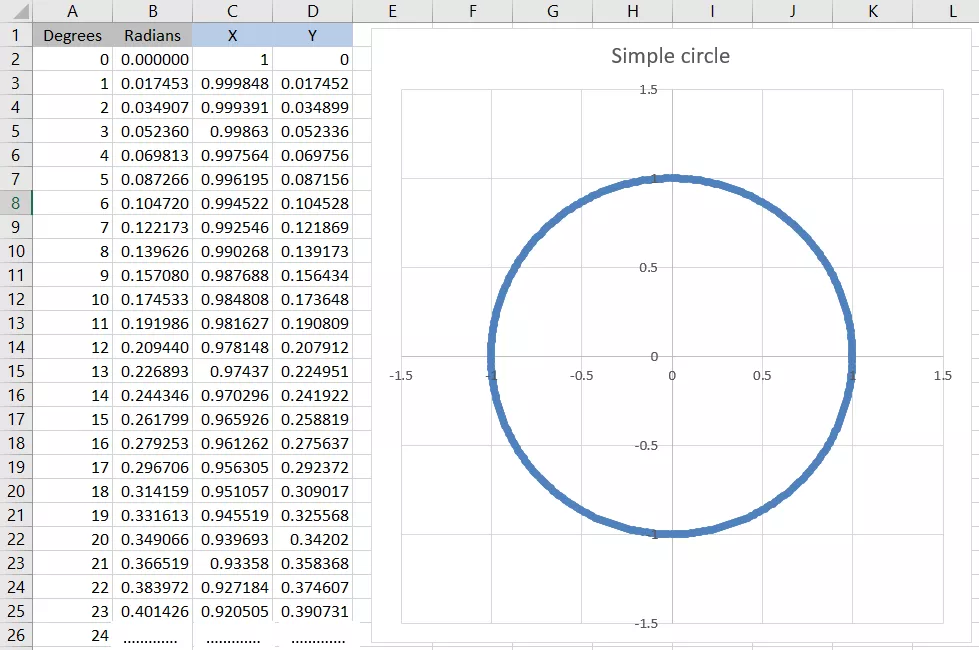Select cell with value 0.069813

(x=152, y=155)
